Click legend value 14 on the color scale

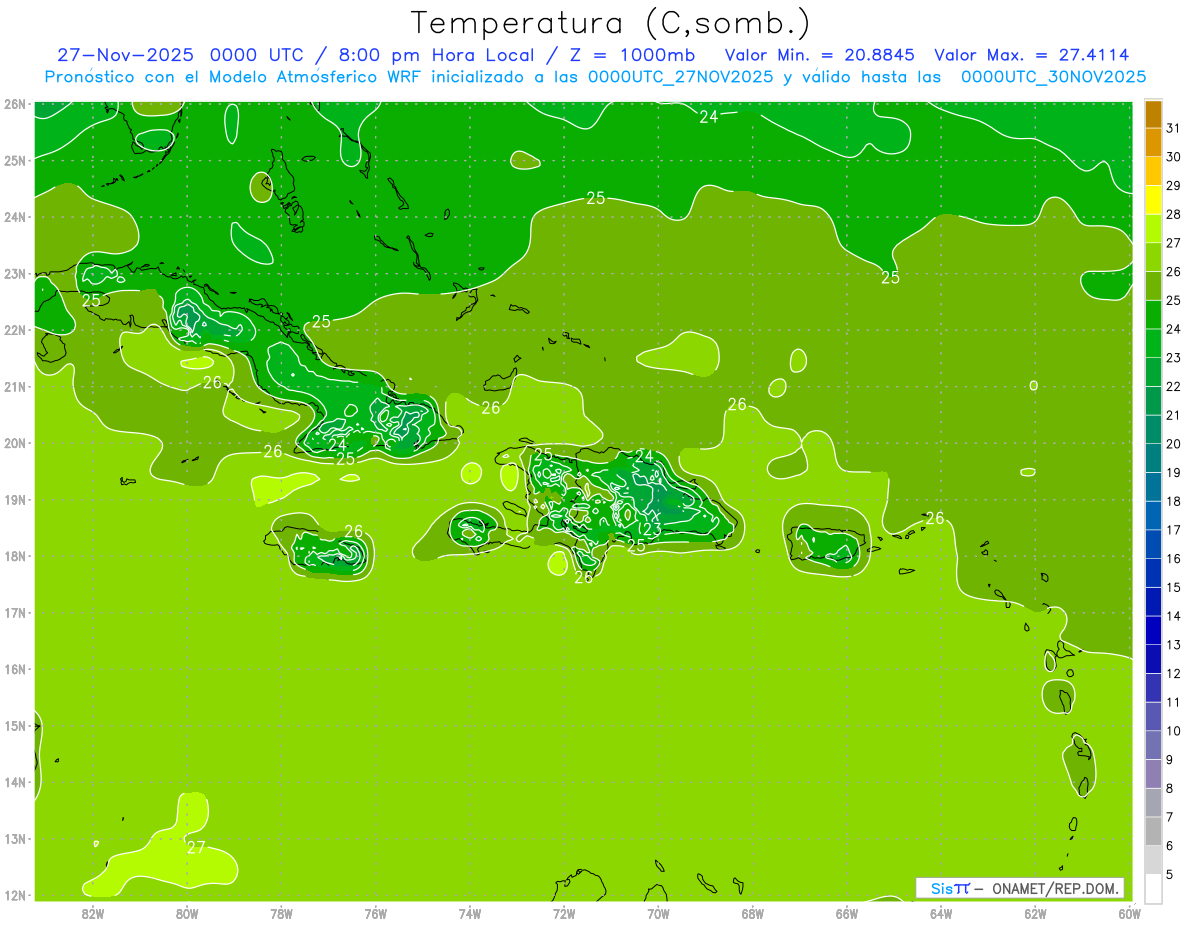click(1173, 616)
